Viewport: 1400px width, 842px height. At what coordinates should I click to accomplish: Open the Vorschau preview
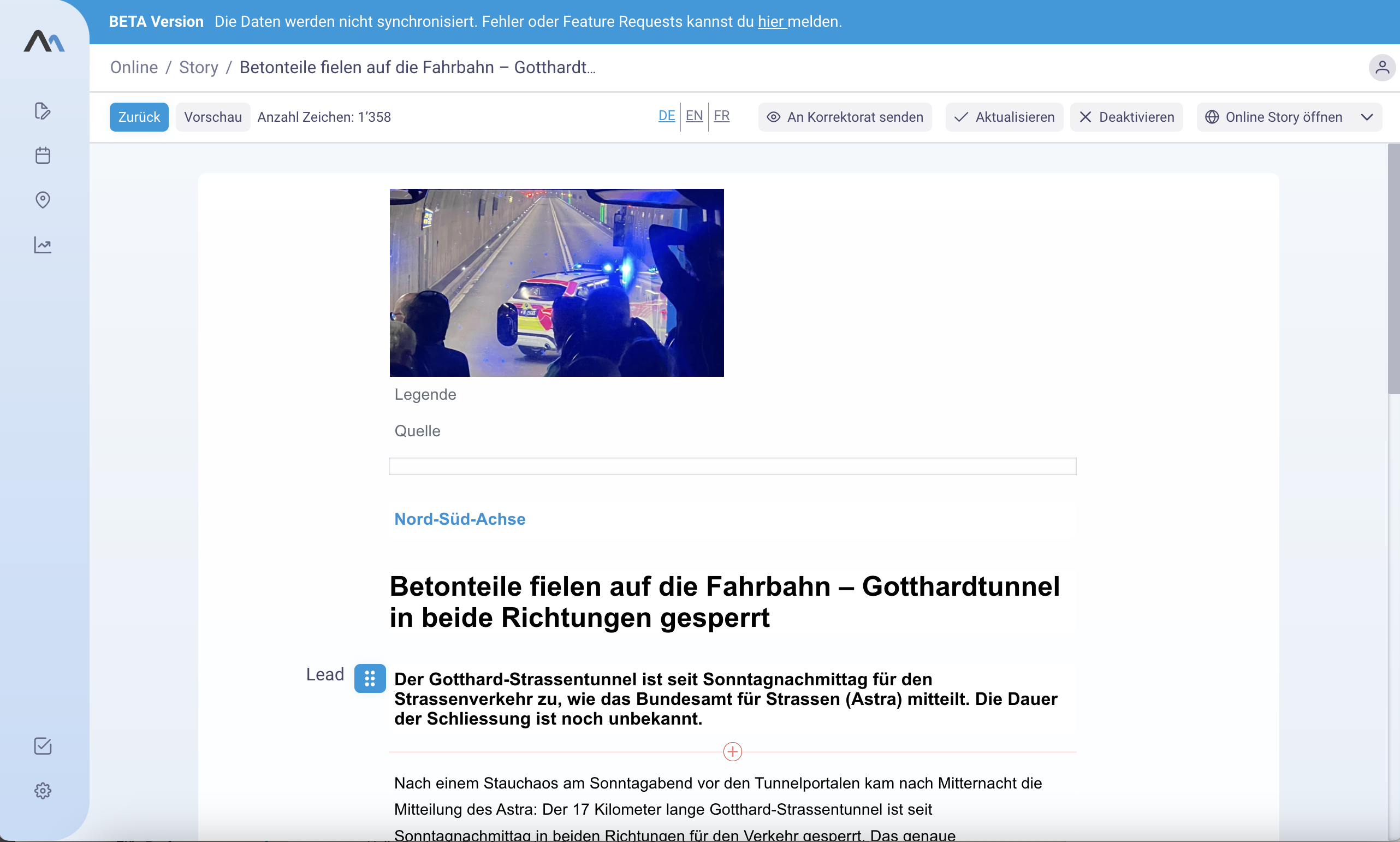tap(213, 117)
